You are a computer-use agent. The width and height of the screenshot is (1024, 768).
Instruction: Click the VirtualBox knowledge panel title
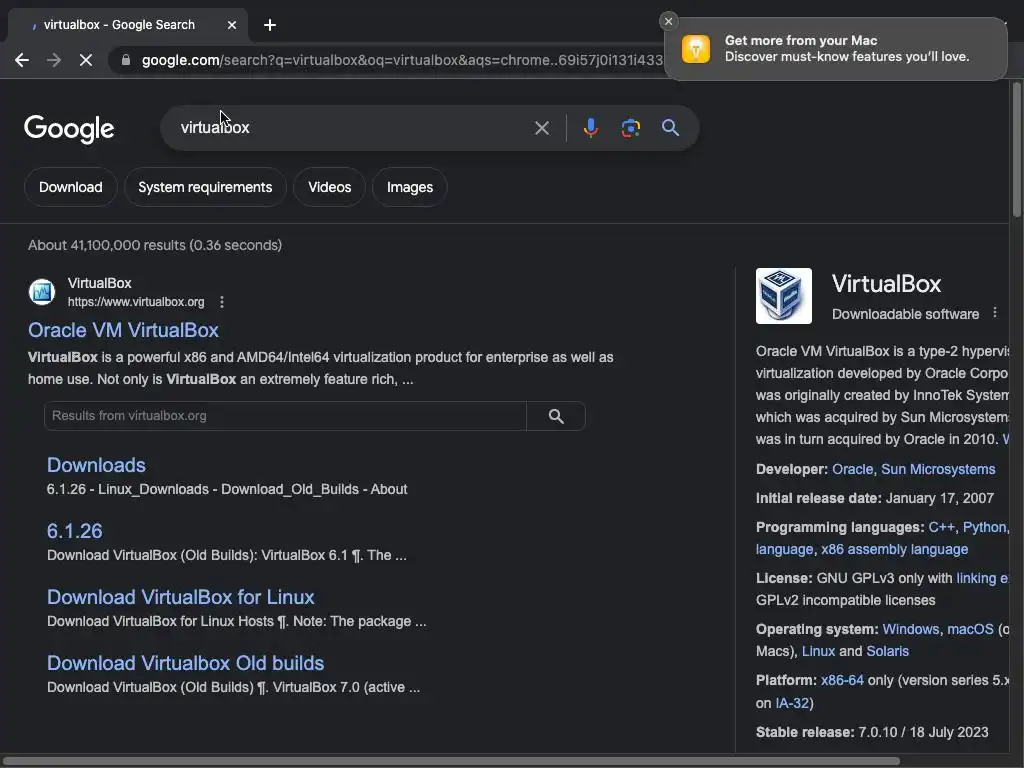[x=886, y=284]
